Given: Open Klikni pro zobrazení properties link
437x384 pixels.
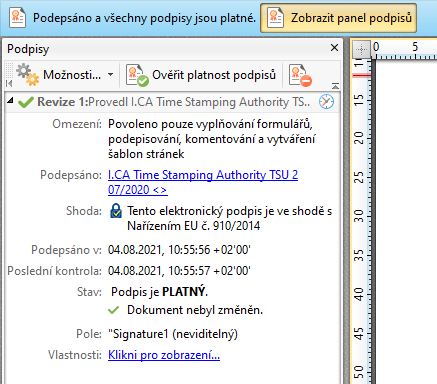Looking at the screenshot, I should coord(164,355).
